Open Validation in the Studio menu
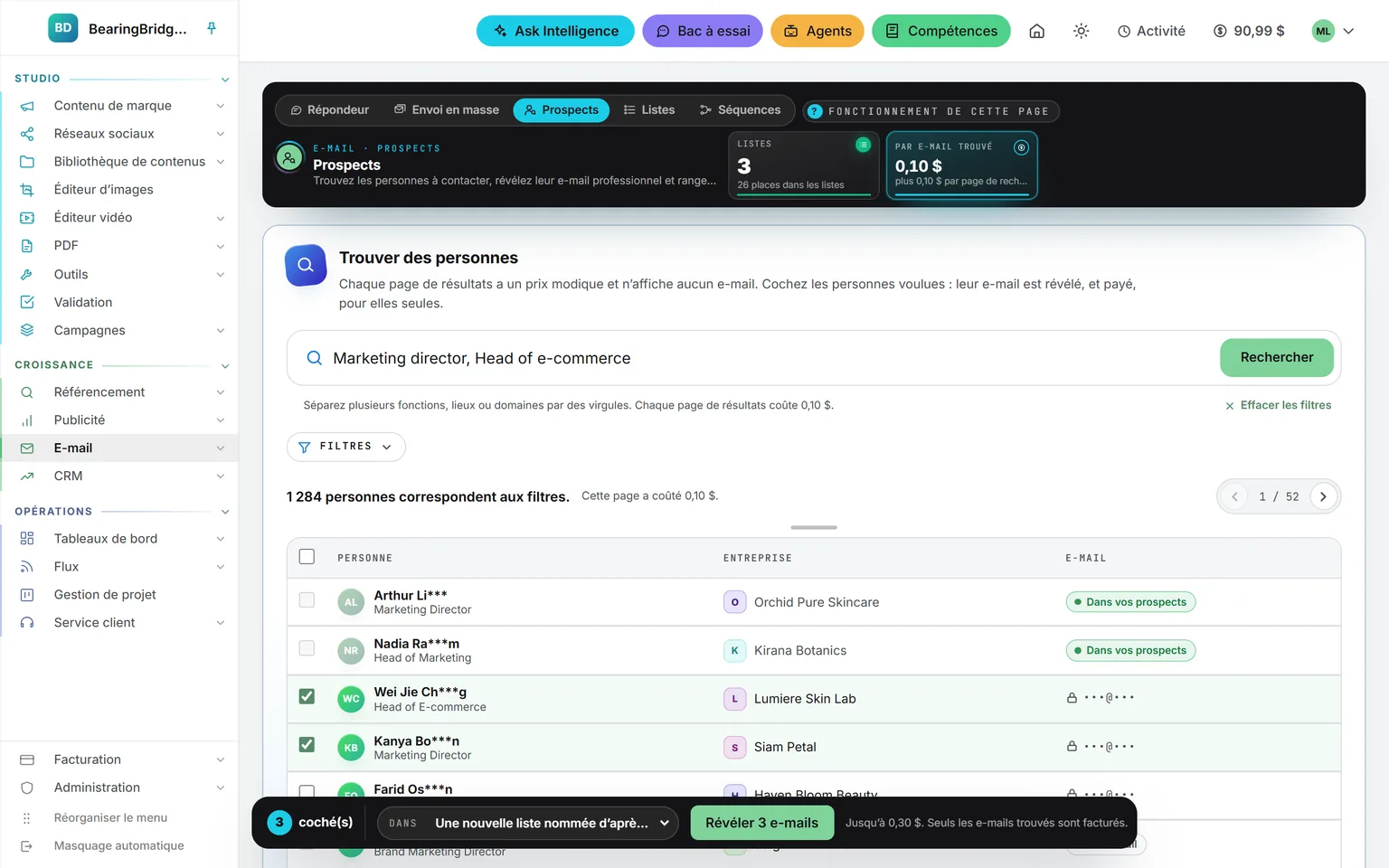1389x868 pixels. click(118, 302)
